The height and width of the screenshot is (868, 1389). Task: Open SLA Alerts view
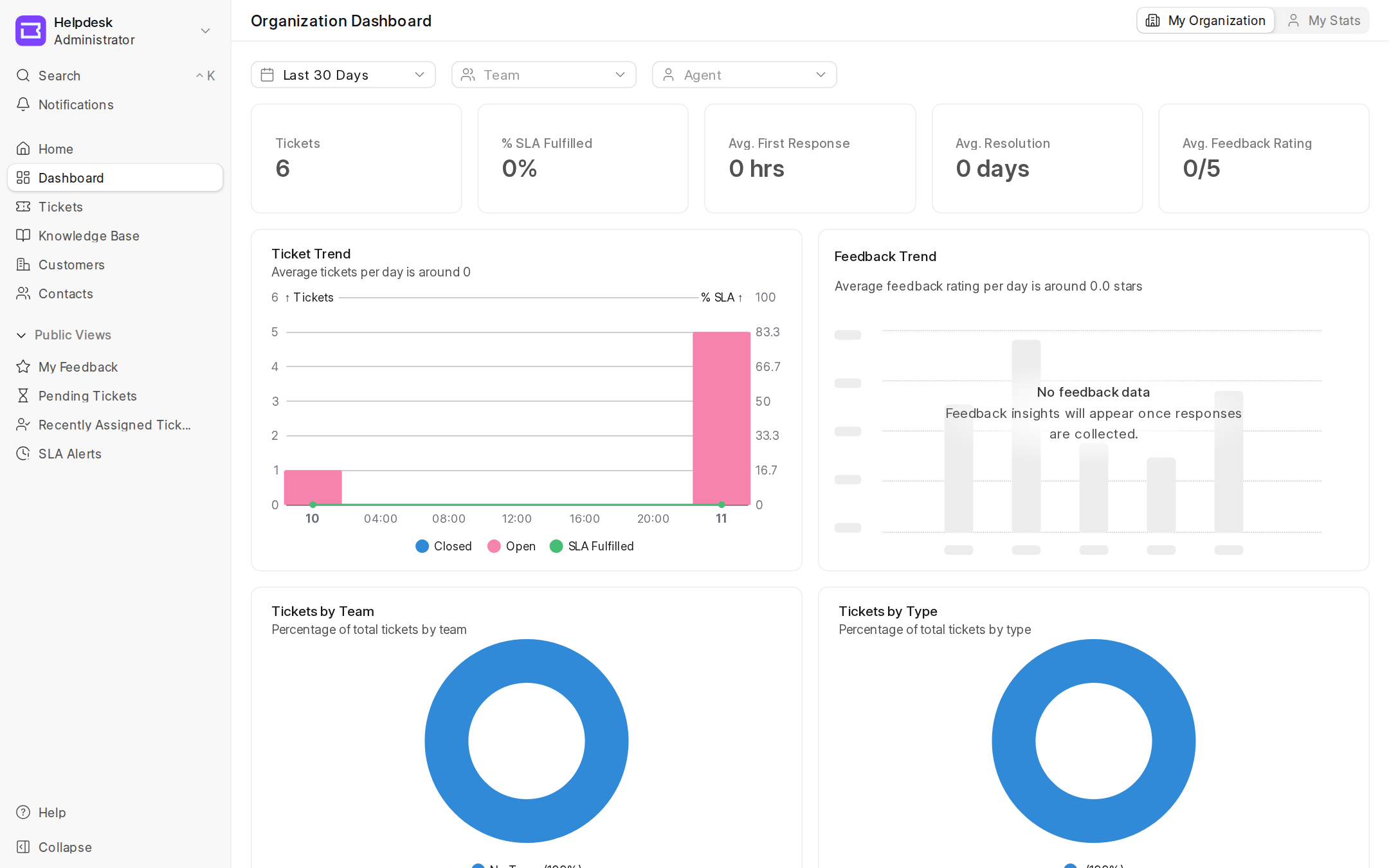pos(115,453)
